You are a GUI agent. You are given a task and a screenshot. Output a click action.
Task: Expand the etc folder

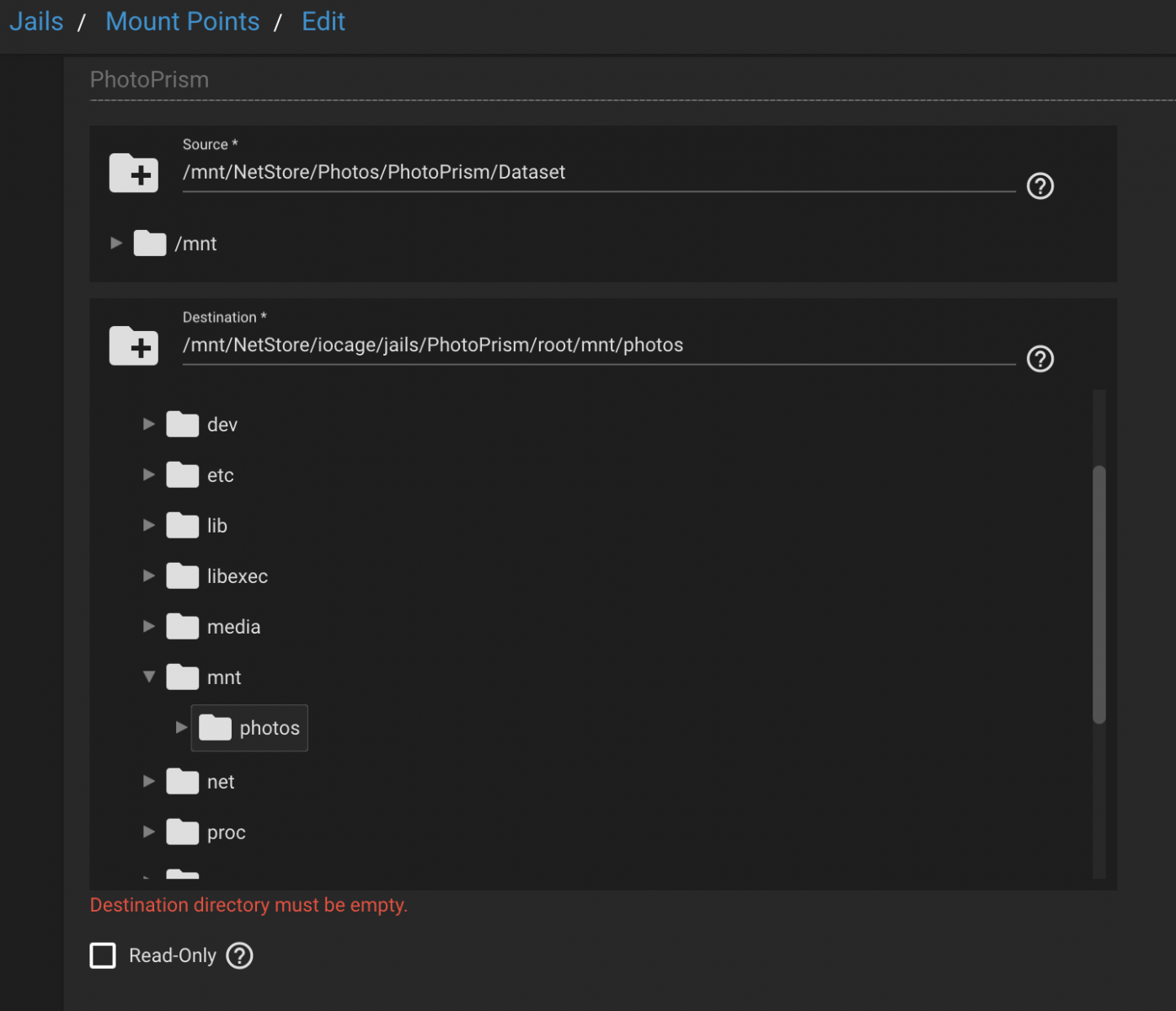(x=149, y=474)
